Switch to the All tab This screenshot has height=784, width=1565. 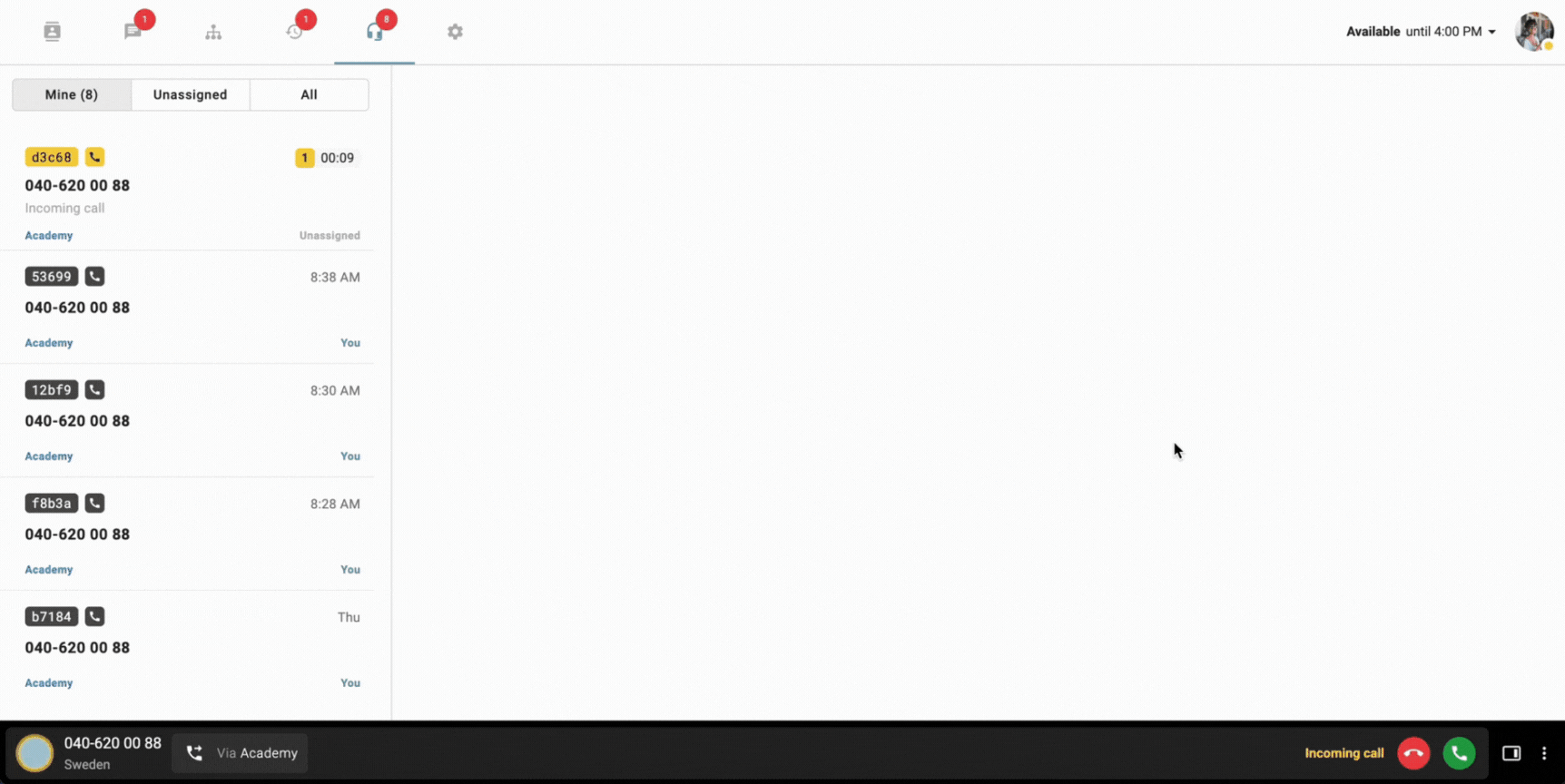tap(310, 94)
